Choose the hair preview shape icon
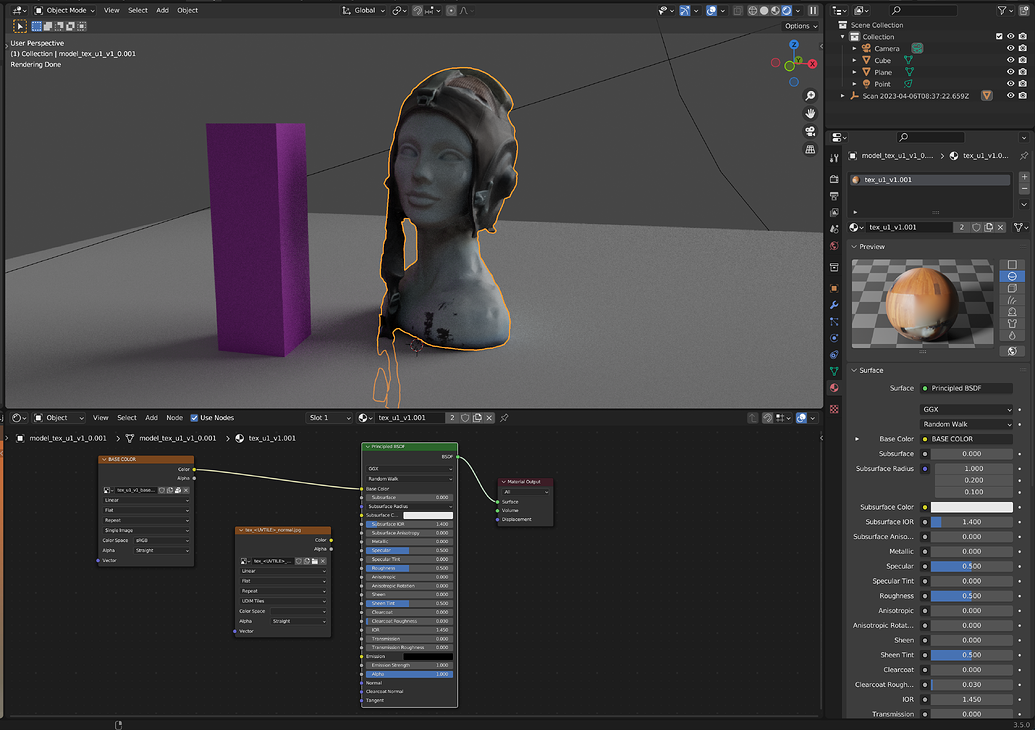 [1012, 300]
